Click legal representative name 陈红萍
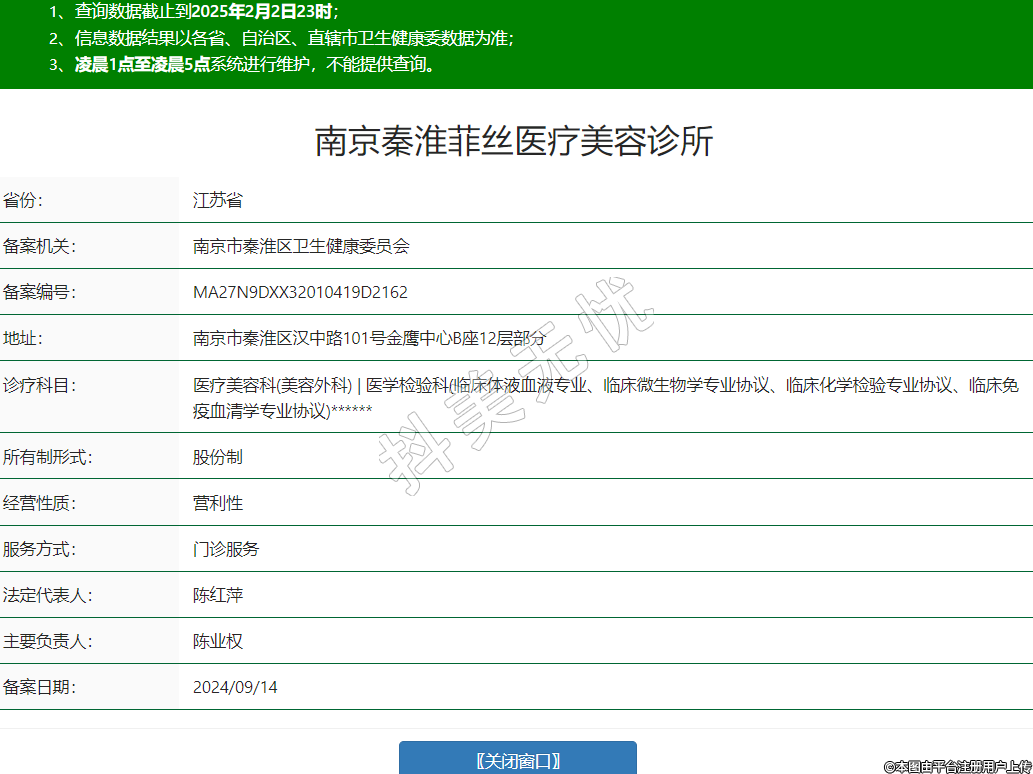Screen dimensions: 1033x774 pyautogui.click(x=218, y=595)
